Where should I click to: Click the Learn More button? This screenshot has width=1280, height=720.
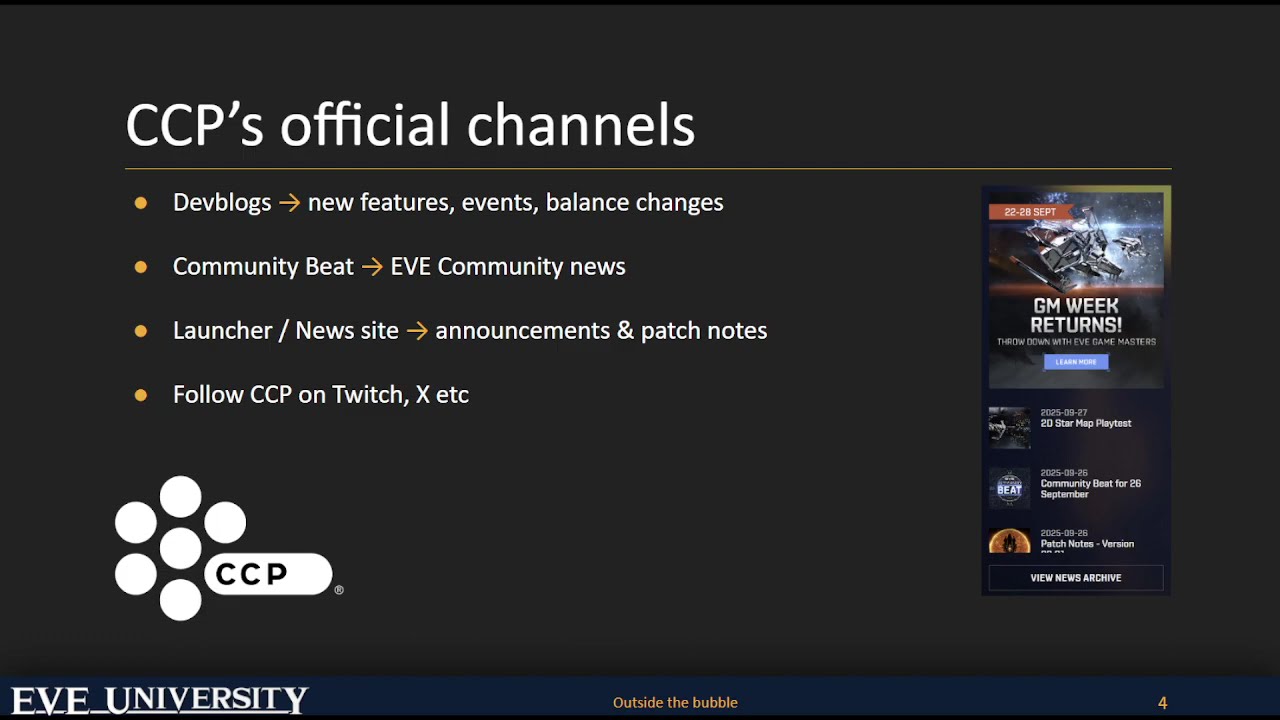pos(1076,362)
